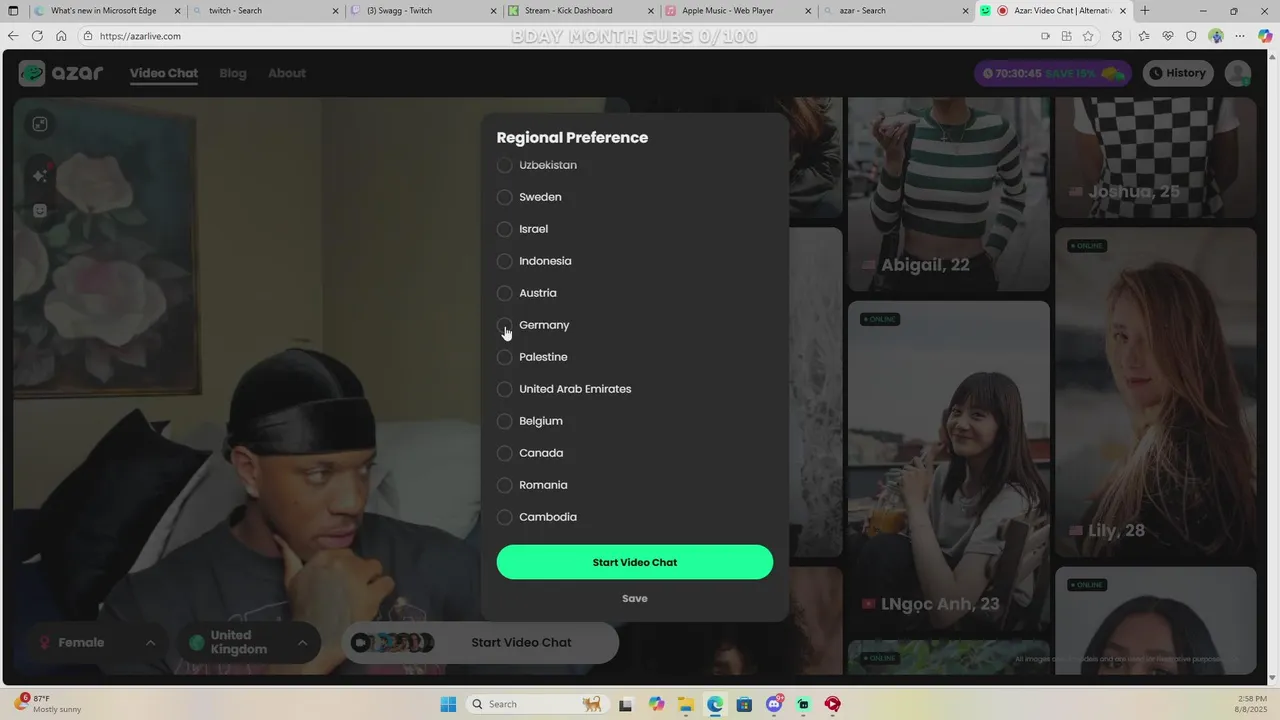The width and height of the screenshot is (1280, 720).
Task: Open Task View from the taskbar
Action: click(x=626, y=704)
